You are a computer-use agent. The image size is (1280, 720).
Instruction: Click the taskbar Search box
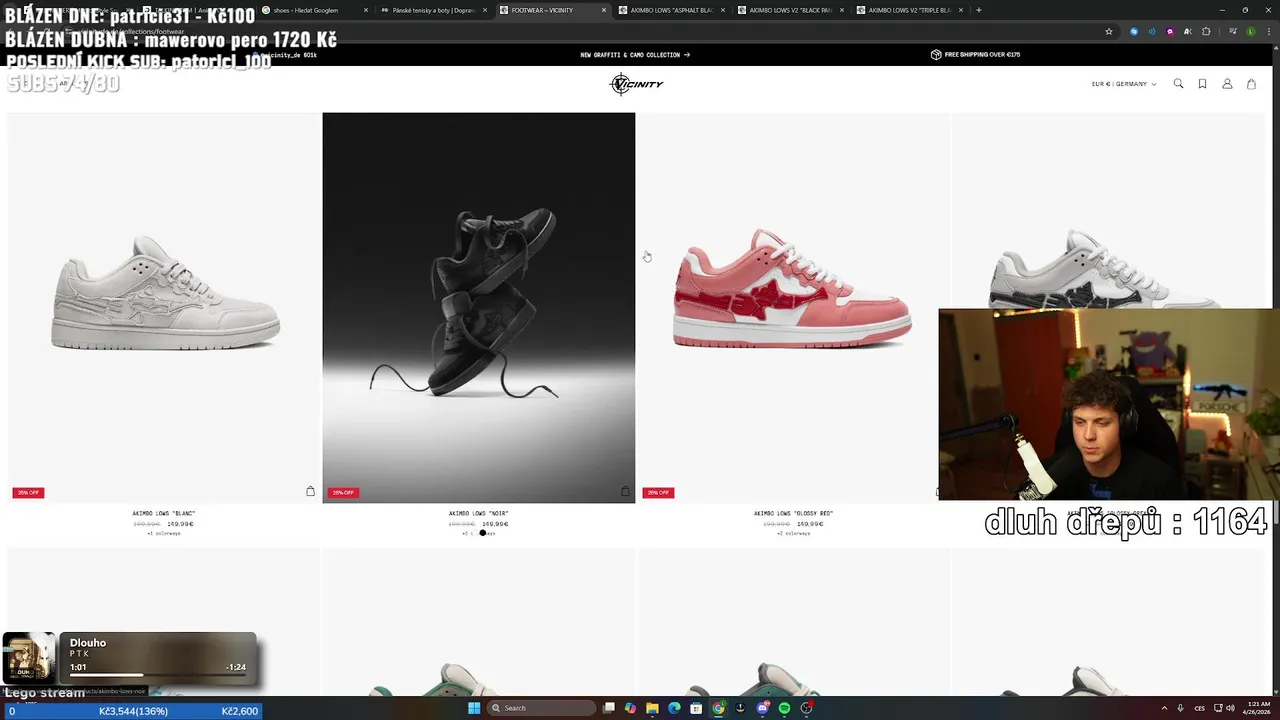point(540,708)
